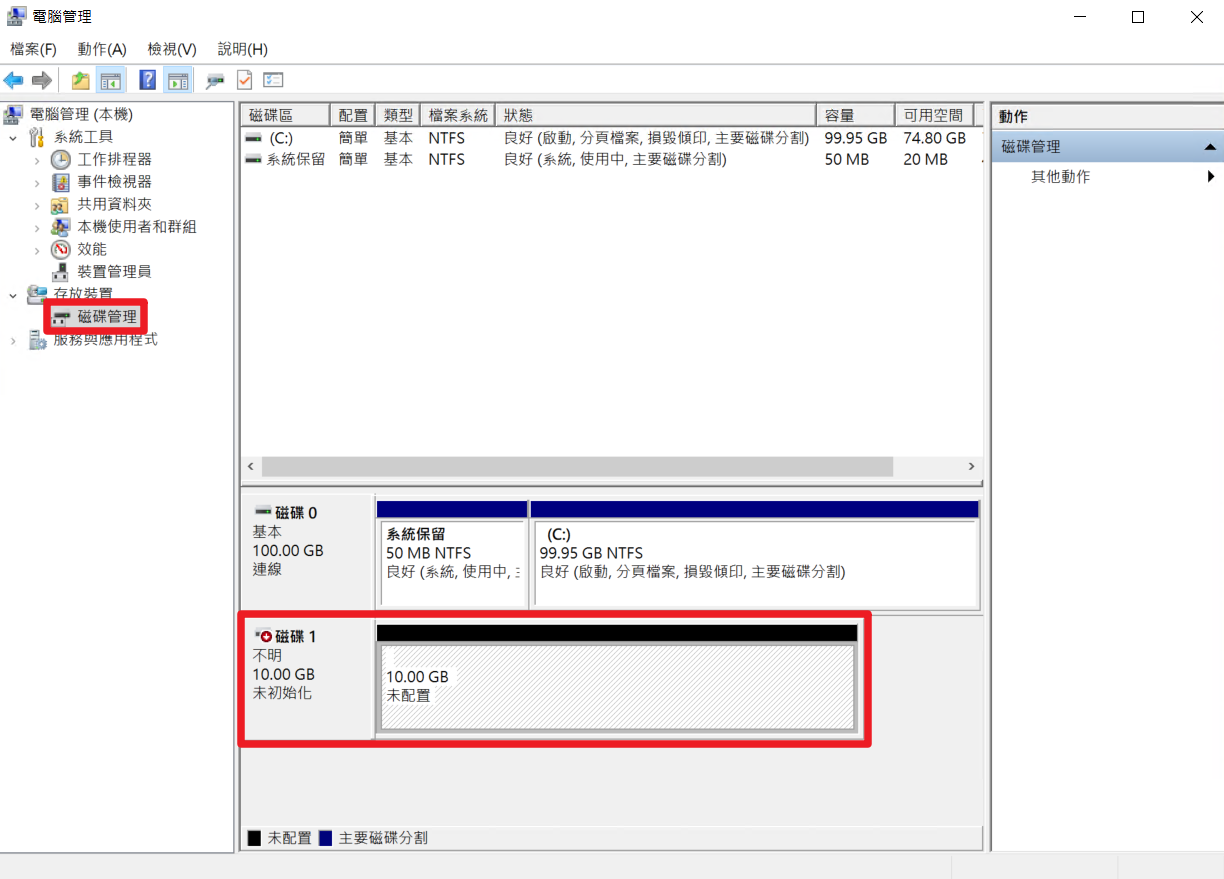1224x879 pixels.
Task: Click the 工作排程器 clock icon
Action: [61, 159]
